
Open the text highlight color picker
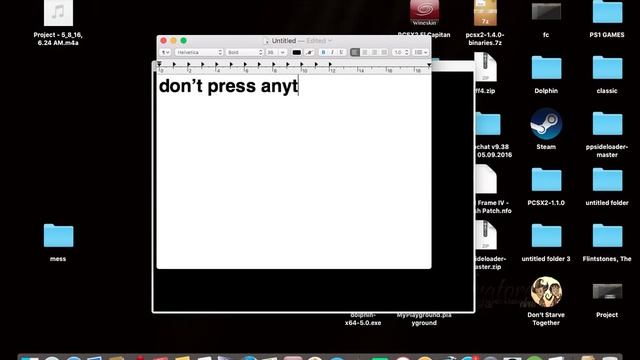point(309,52)
